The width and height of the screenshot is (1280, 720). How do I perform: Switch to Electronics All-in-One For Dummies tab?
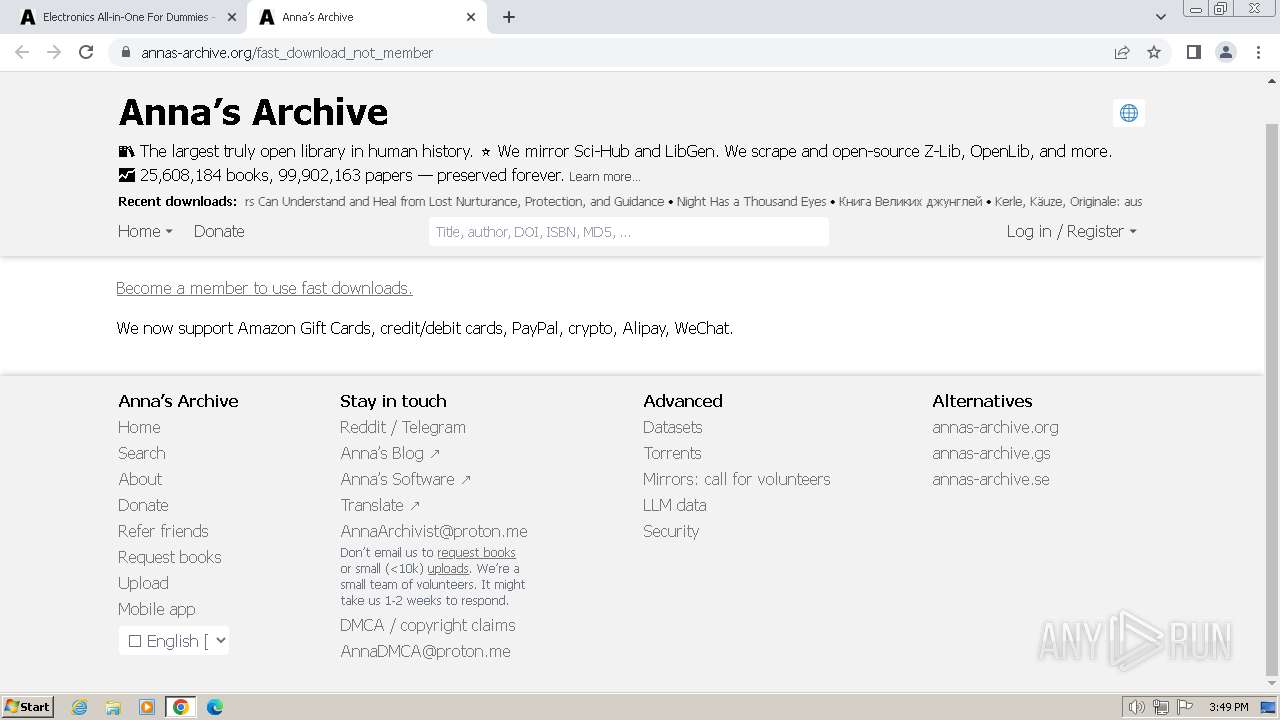tap(127, 17)
